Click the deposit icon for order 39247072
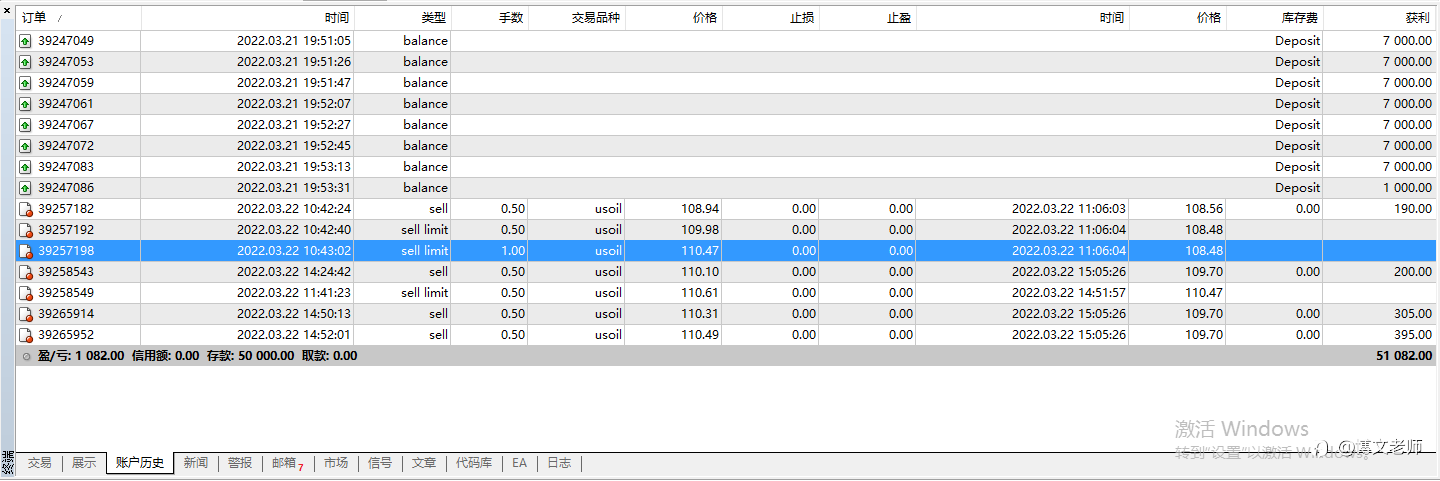 point(25,146)
